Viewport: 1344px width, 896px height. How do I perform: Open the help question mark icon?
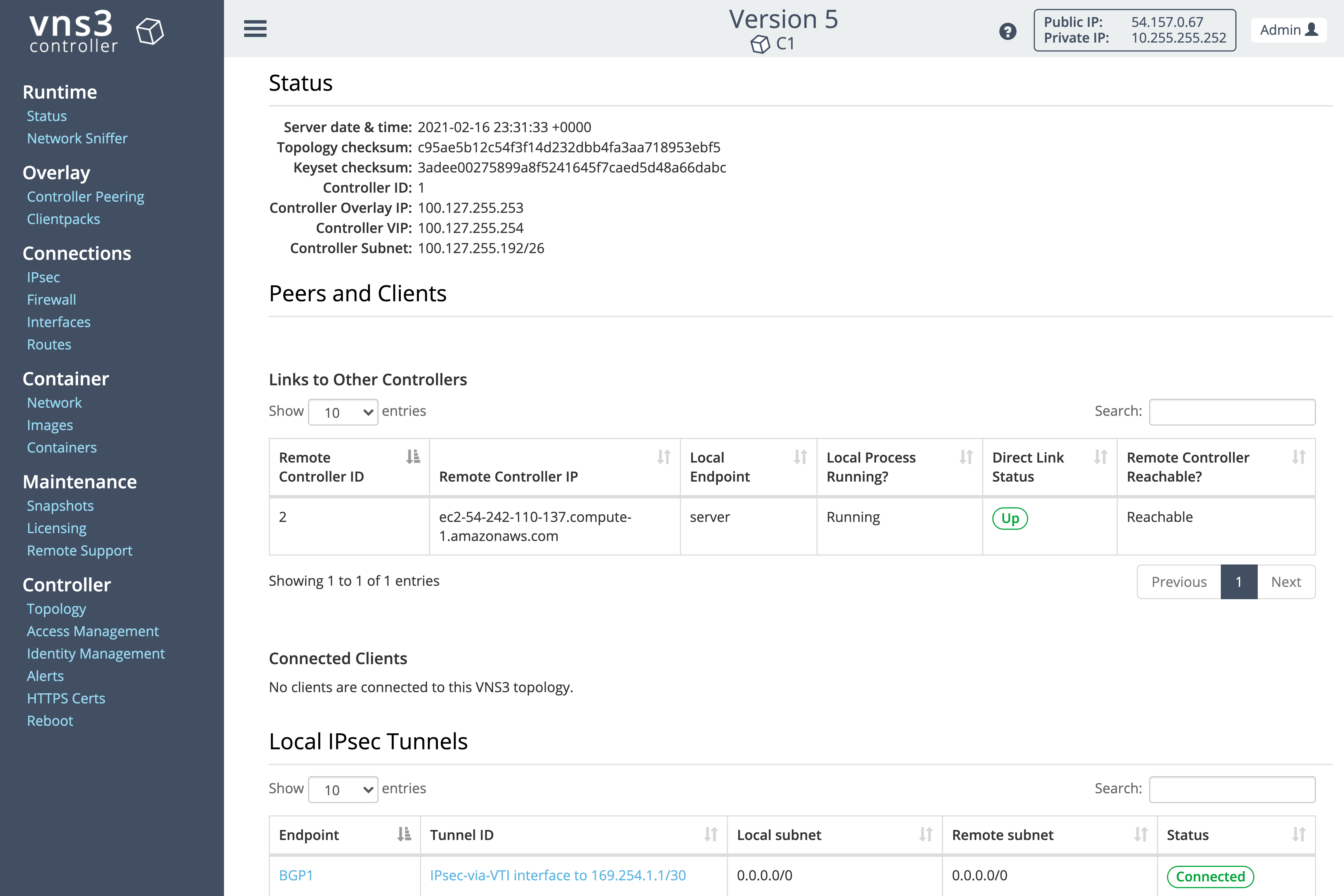point(1007,31)
